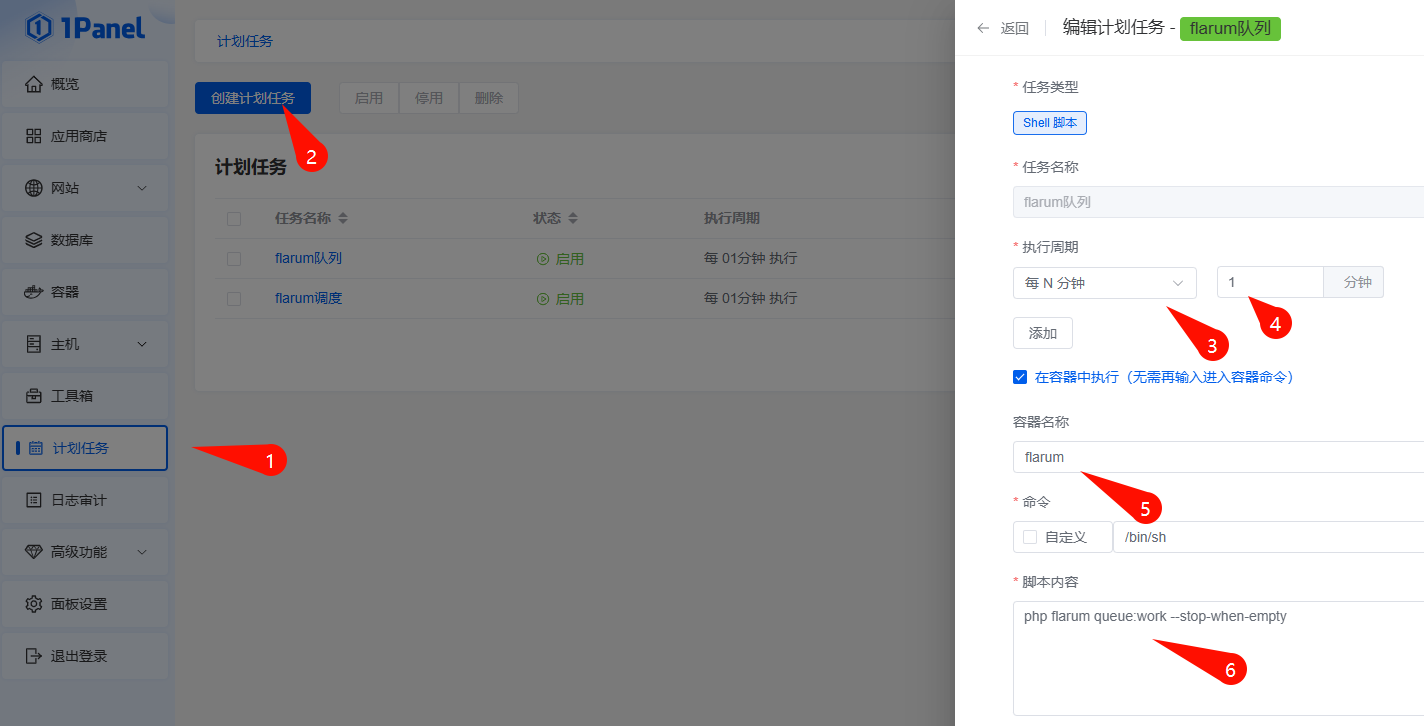Select the Shell 脚本 task type tag
1424x726 pixels.
(x=1050, y=123)
